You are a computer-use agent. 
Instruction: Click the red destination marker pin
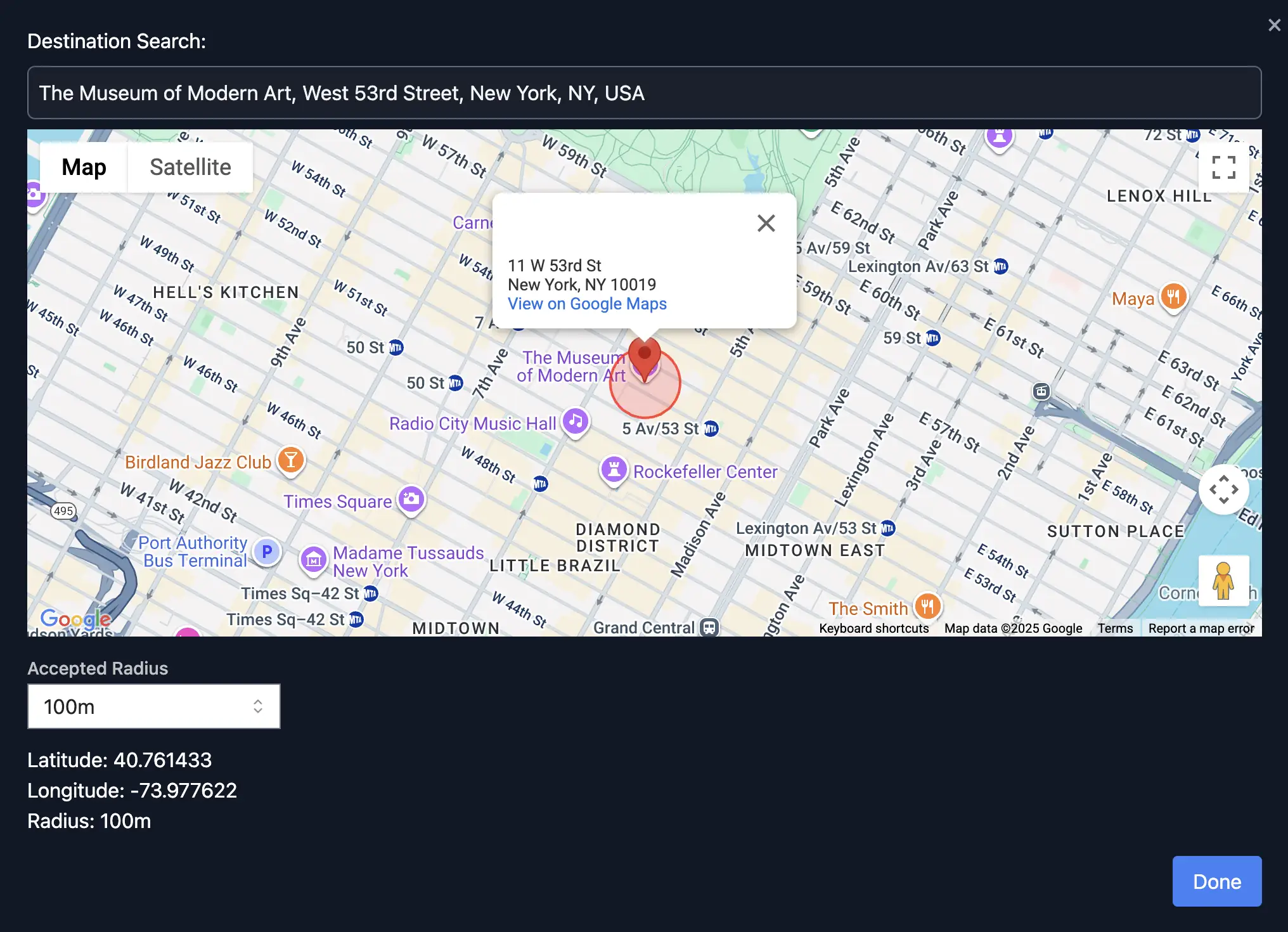[645, 359]
